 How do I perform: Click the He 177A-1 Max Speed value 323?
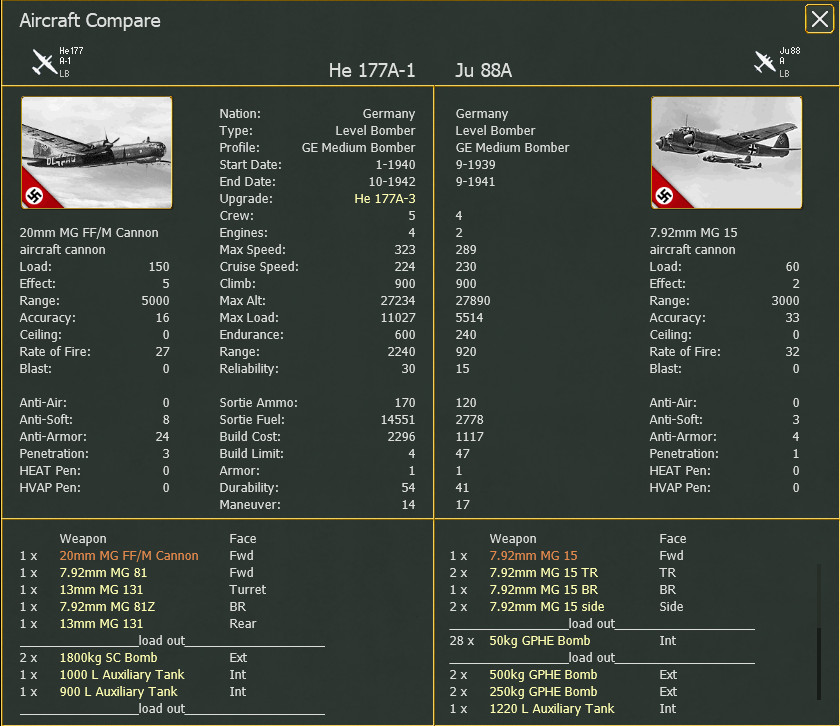click(x=405, y=250)
